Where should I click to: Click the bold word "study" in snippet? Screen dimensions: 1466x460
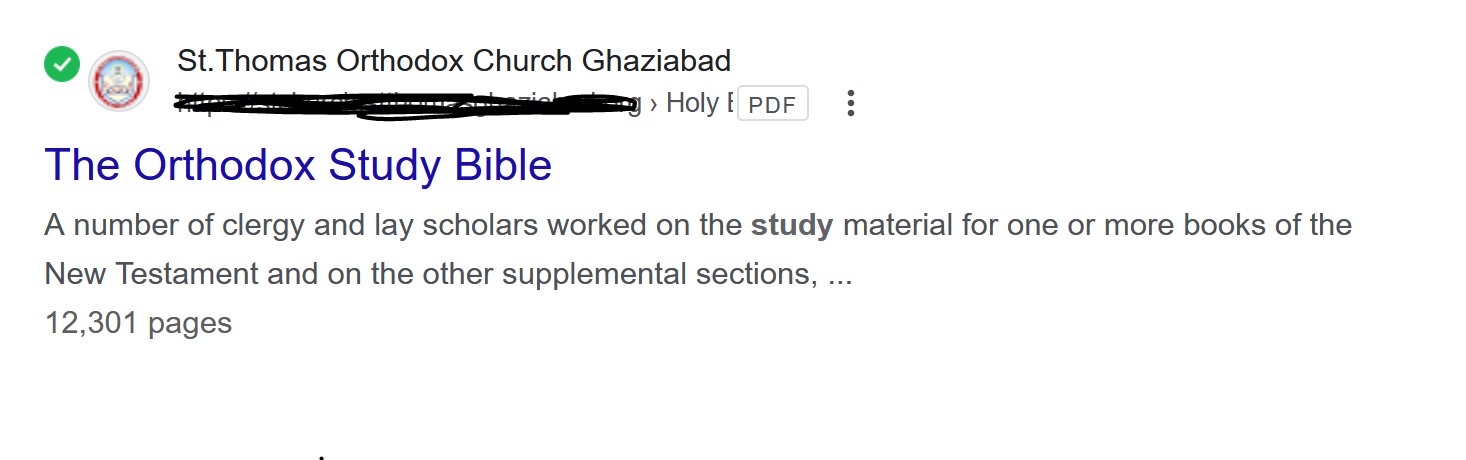(x=791, y=226)
